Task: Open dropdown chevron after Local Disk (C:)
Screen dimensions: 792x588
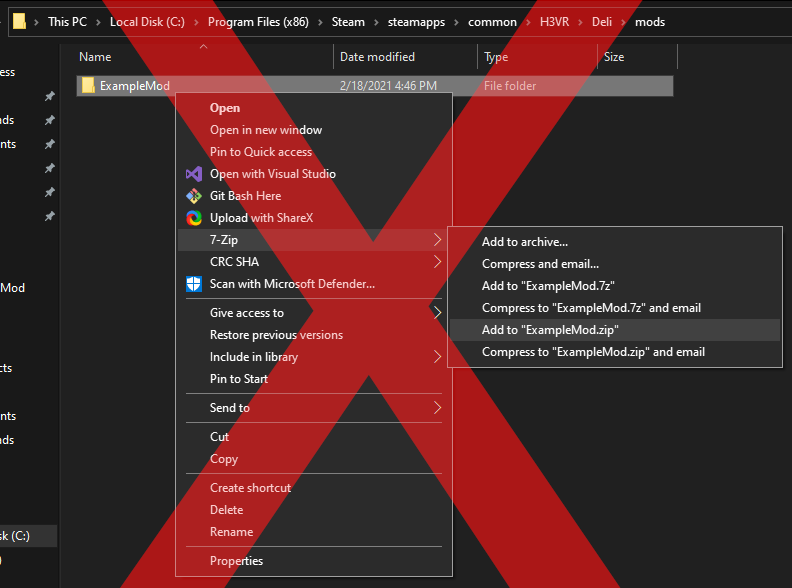Action: [196, 22]
